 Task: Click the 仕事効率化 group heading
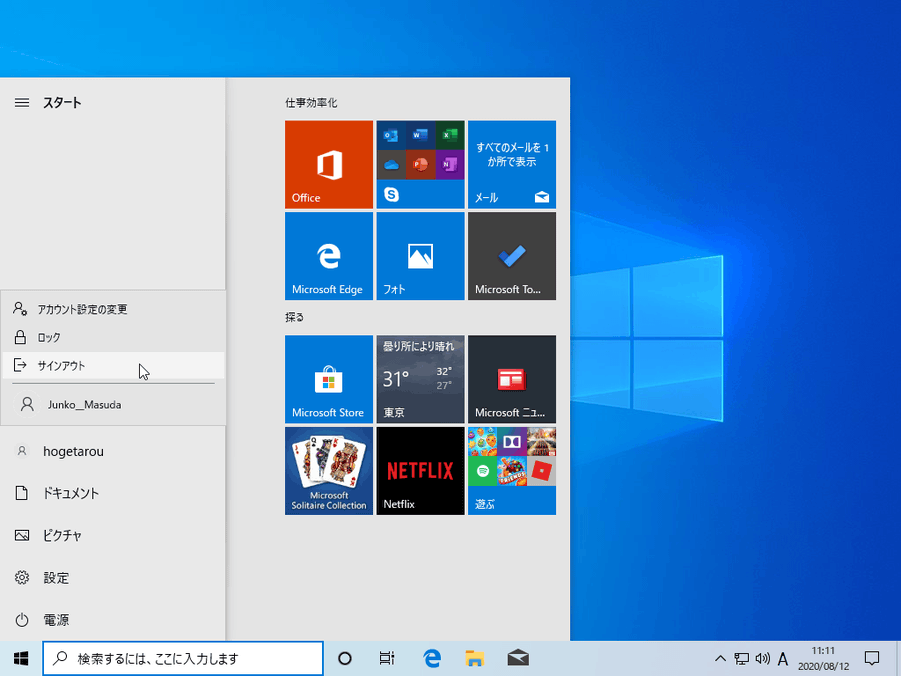311,103
